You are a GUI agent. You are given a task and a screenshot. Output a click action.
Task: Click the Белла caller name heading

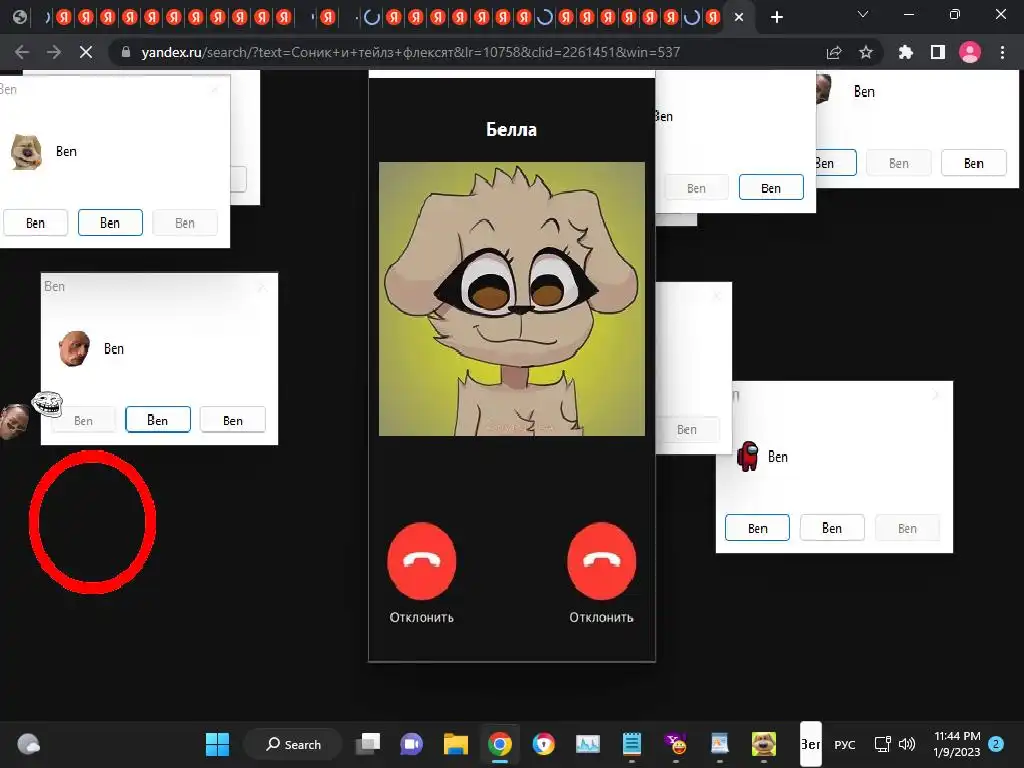click(511, 129)
